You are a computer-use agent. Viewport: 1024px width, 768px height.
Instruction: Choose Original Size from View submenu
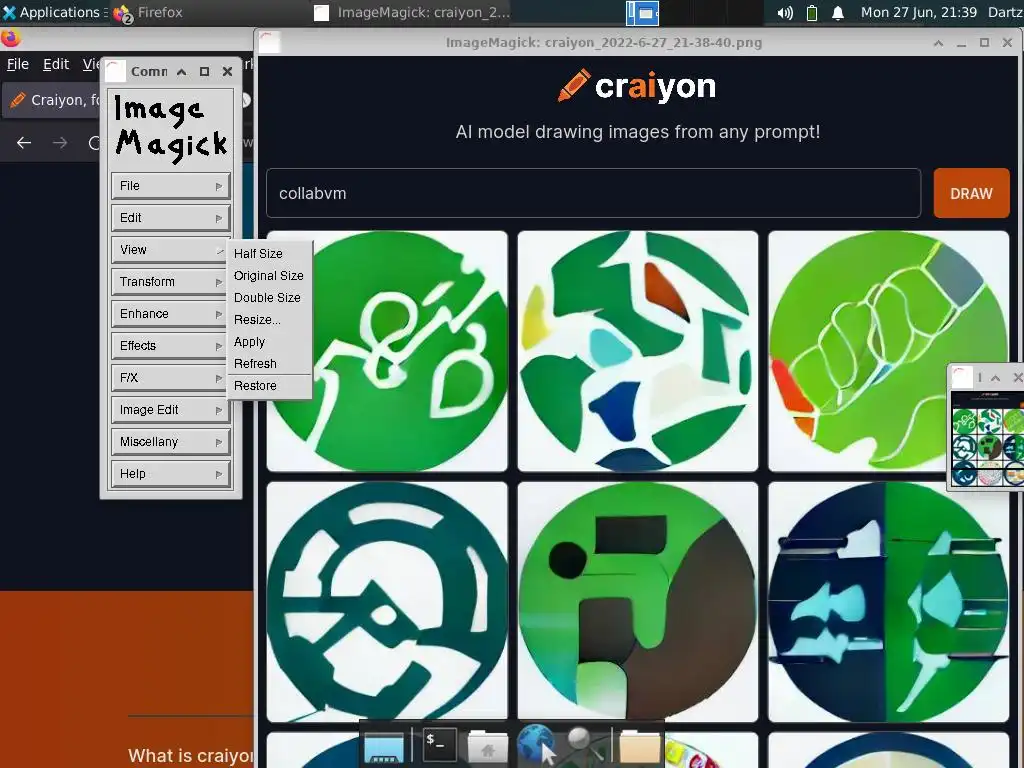(269, 276)
